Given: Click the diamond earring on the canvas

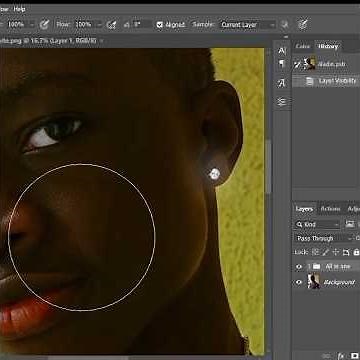Looking at the screenshot, I should pyautogui.click(x=214, y=174).
